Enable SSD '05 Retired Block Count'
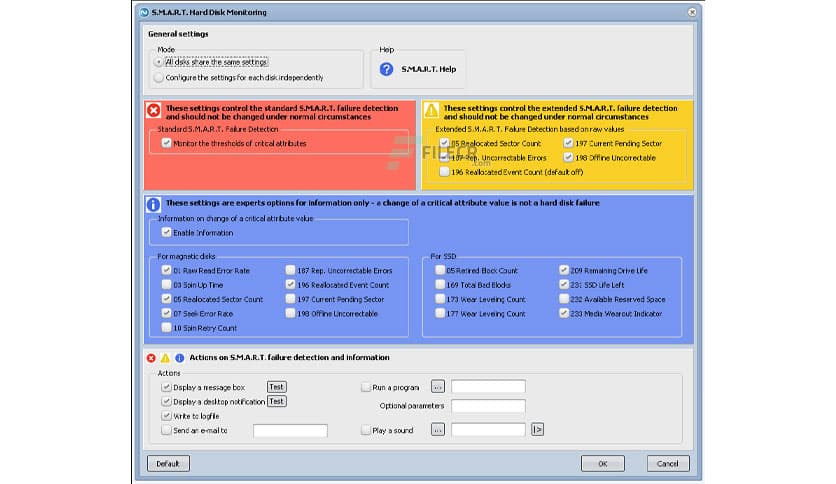This screenshot has width=836, height=484. pos(440,271)
